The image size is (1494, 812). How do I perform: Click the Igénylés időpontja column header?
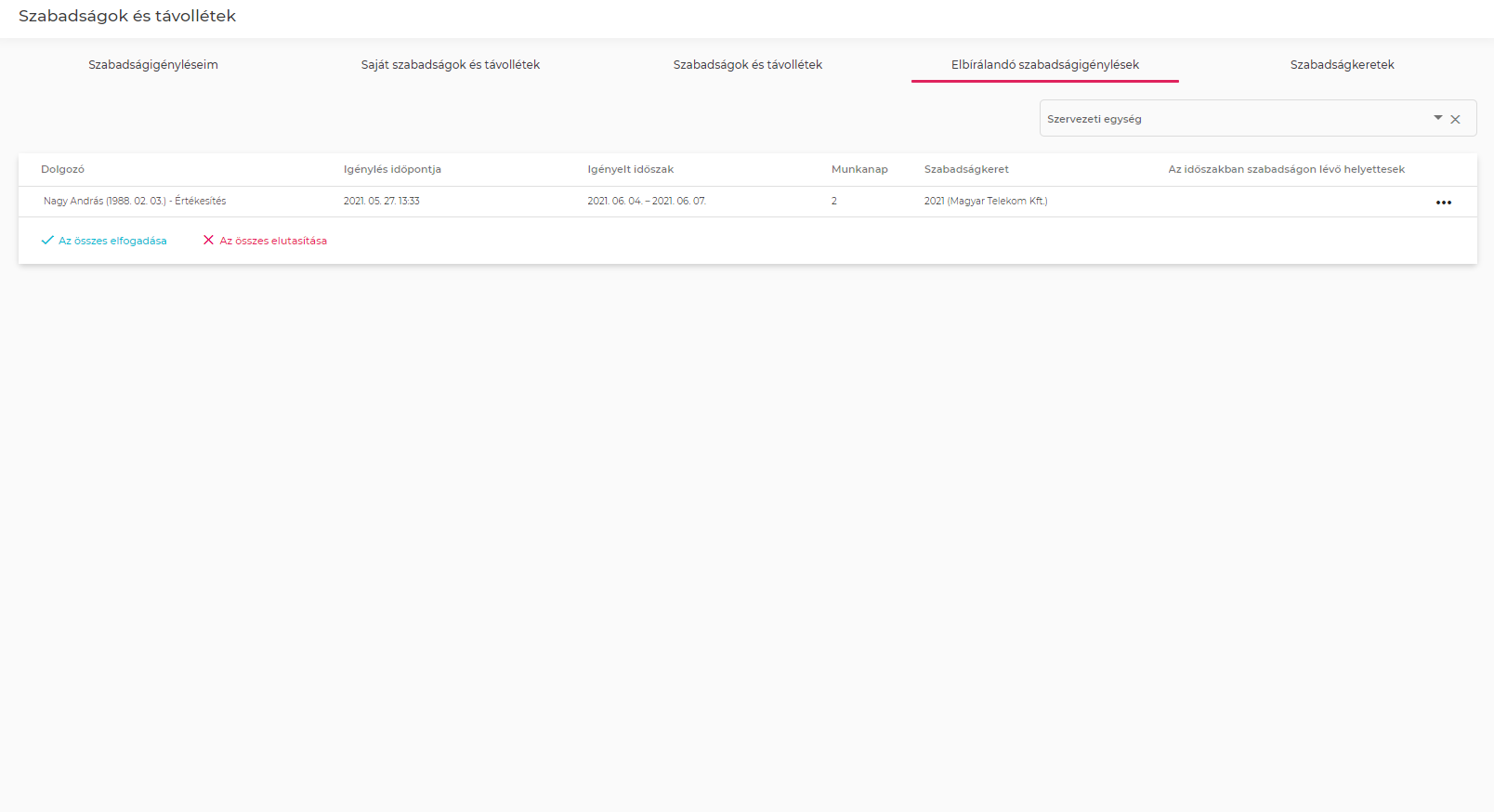pos(392,170)
